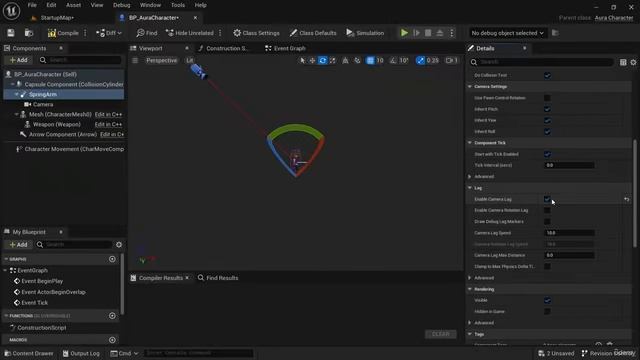Click the Save blueprint icon
Image resolution: width=640 pixels, height=360 pixels.
11,33
